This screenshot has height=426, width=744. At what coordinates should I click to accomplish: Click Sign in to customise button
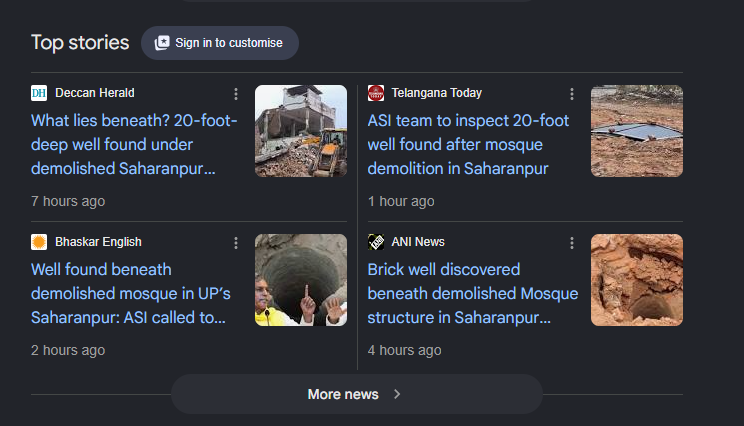click(x=220, y=43)
